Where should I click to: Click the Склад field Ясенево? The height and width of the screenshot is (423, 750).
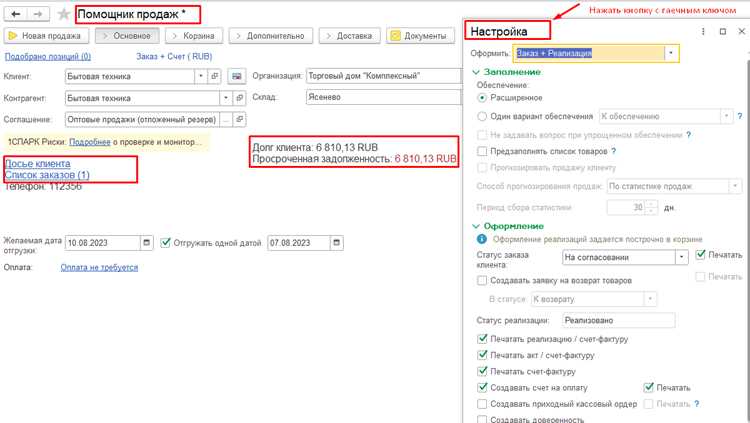point(384,97)
